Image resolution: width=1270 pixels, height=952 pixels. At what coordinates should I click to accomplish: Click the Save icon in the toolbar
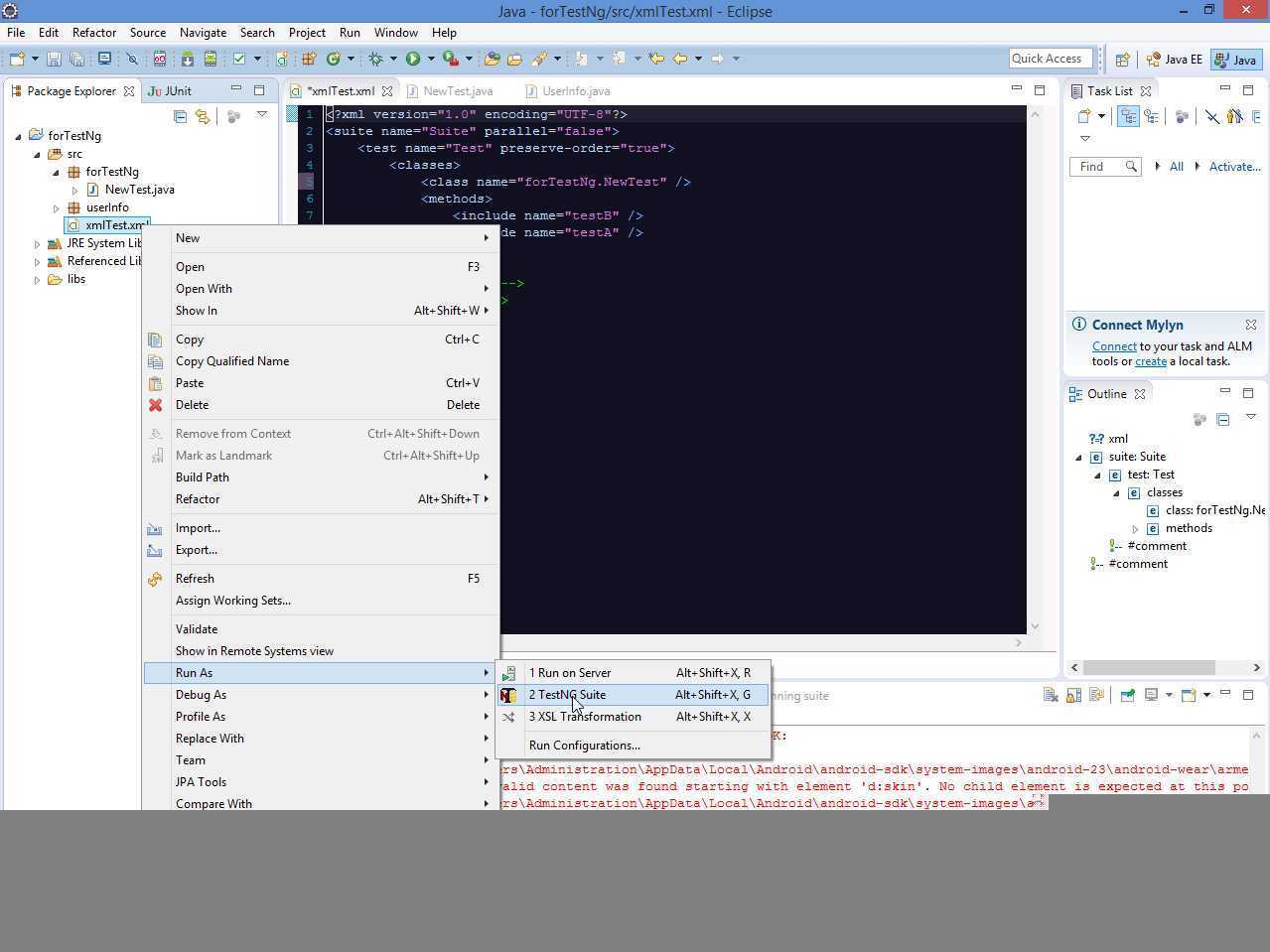click(54, 60)
